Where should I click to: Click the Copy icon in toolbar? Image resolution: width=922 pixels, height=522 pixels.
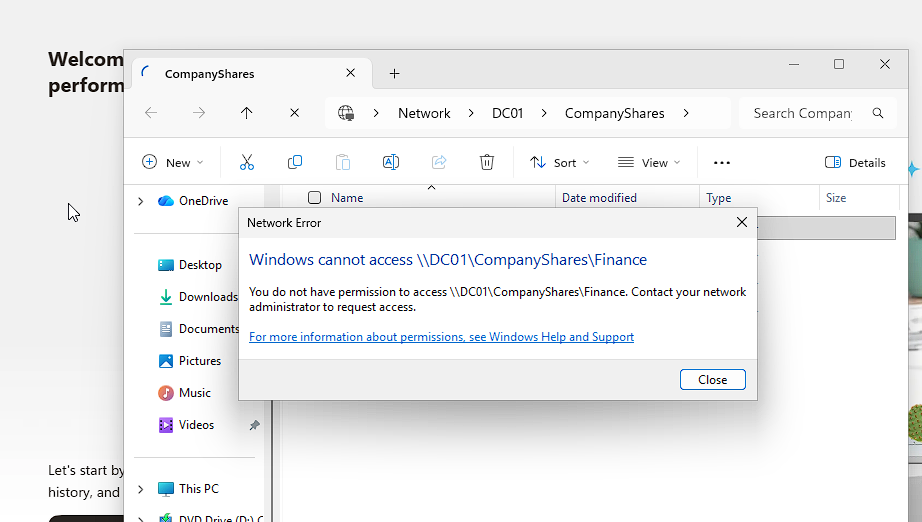(295, 162)
